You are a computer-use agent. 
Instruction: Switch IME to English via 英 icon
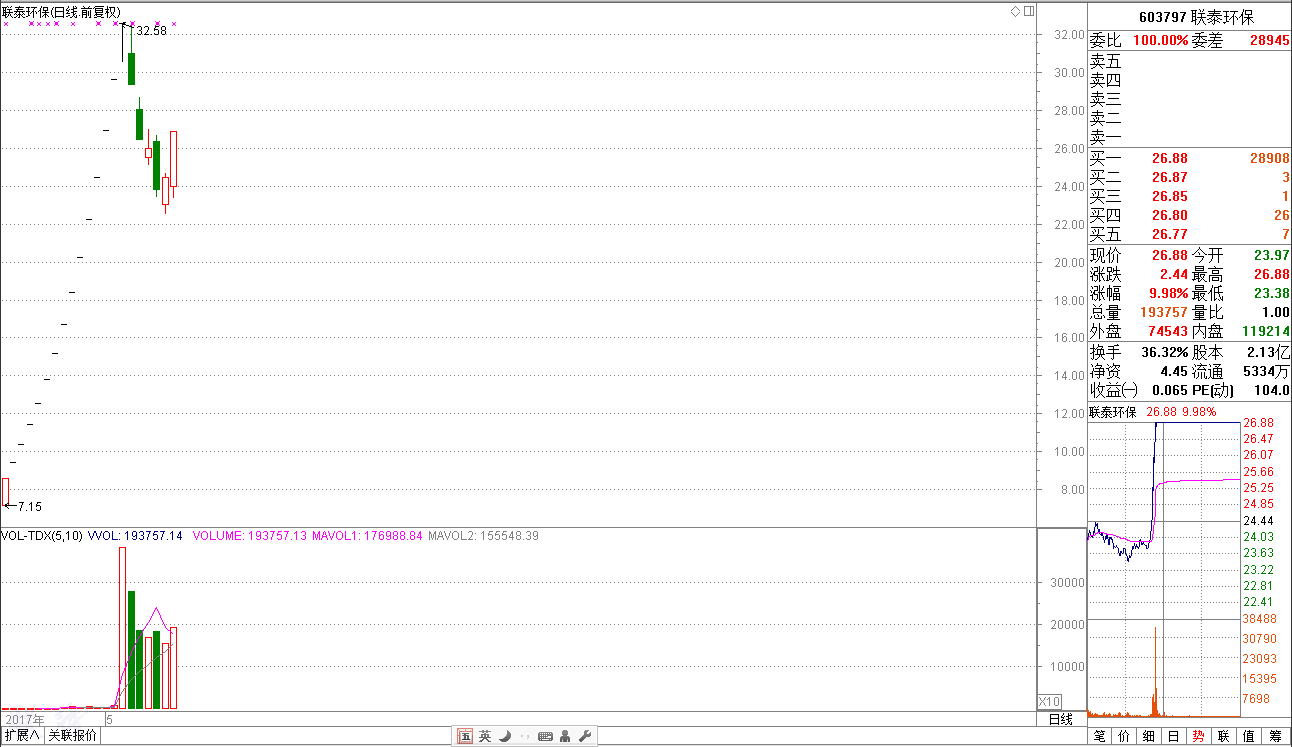(x=485, y=737)
